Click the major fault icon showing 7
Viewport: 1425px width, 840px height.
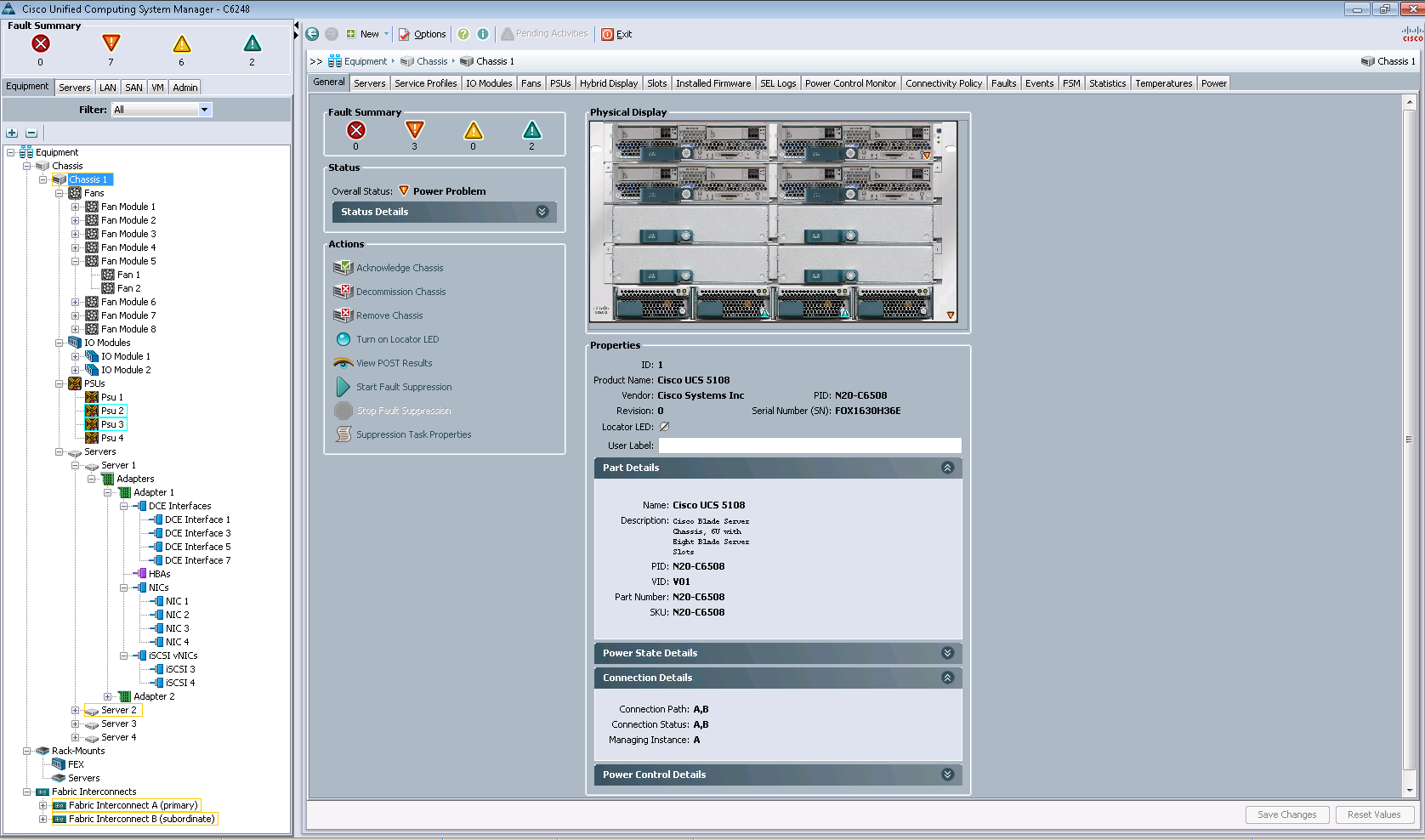point(111,43)
